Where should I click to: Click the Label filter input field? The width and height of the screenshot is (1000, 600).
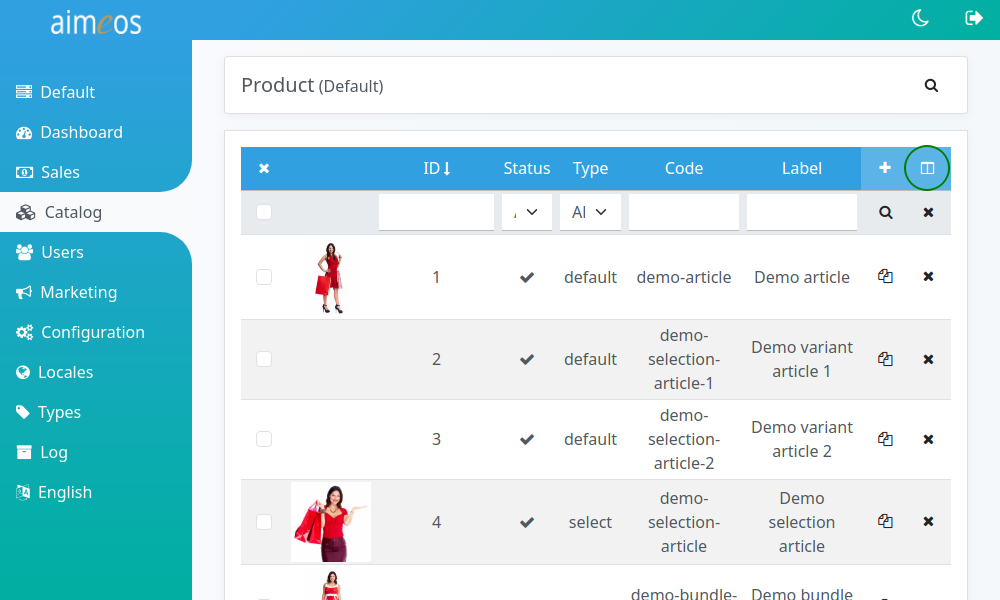coord(802,212)
